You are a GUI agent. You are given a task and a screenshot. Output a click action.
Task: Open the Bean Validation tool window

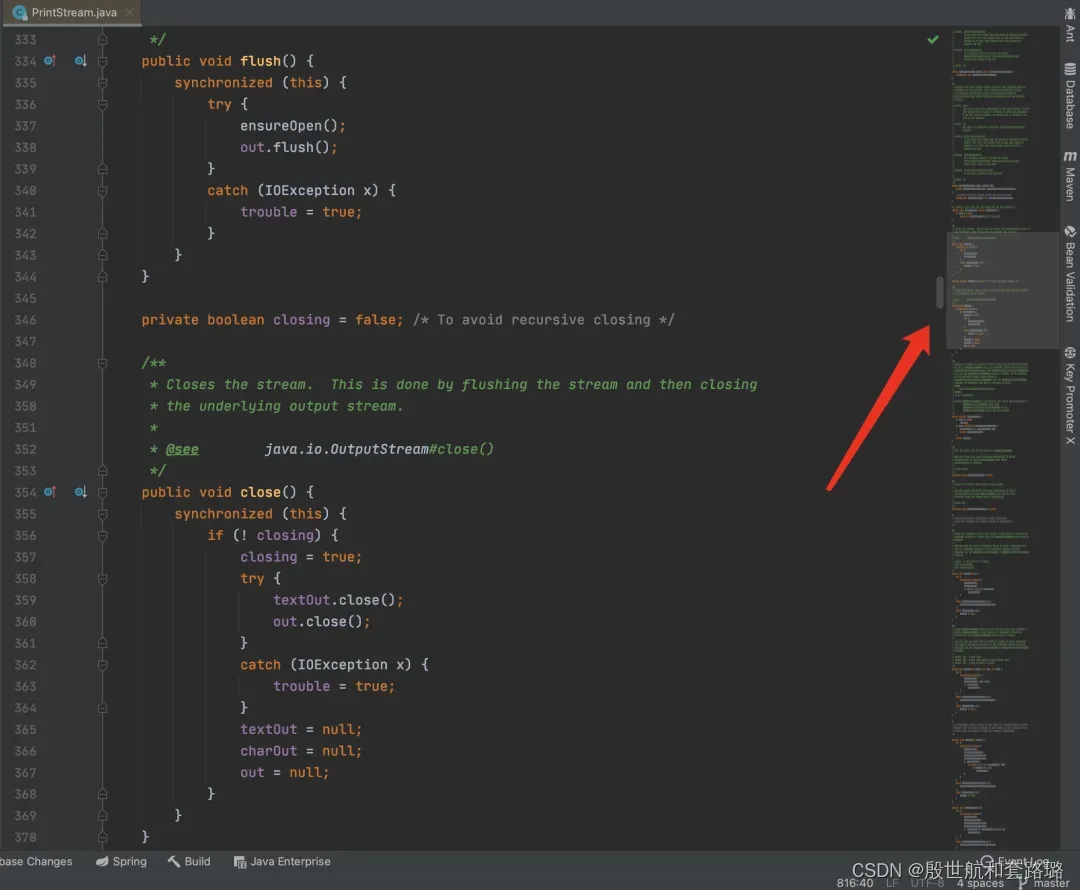(x=1070, y=273)
